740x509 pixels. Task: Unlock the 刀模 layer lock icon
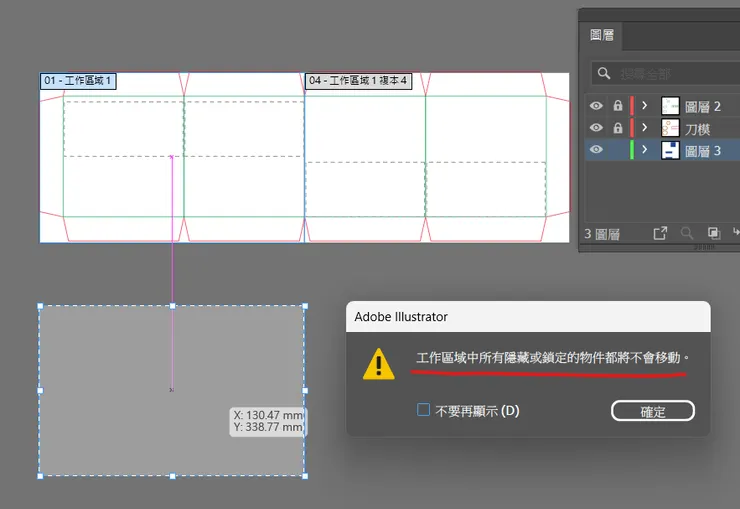618,128
